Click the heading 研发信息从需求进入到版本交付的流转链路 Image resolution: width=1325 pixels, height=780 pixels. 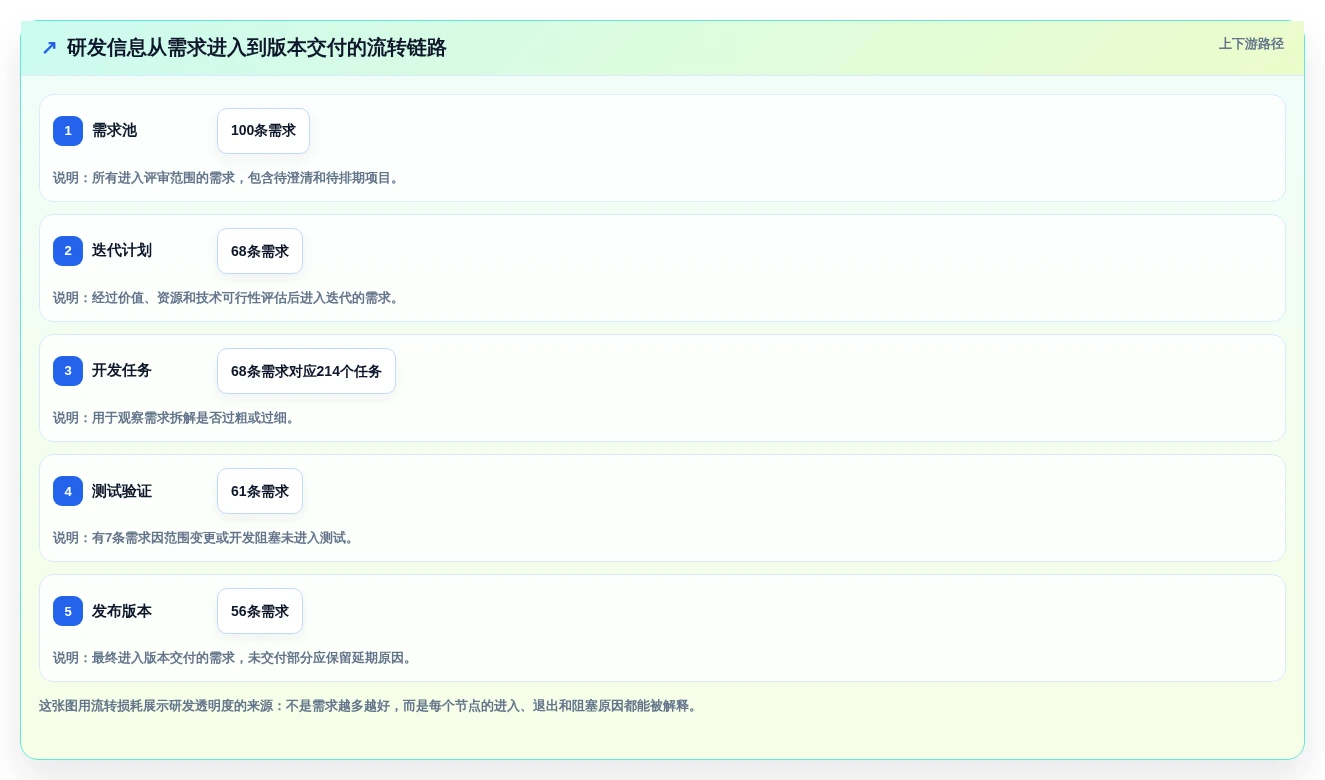pyautogui.click(x=256, y=48)
